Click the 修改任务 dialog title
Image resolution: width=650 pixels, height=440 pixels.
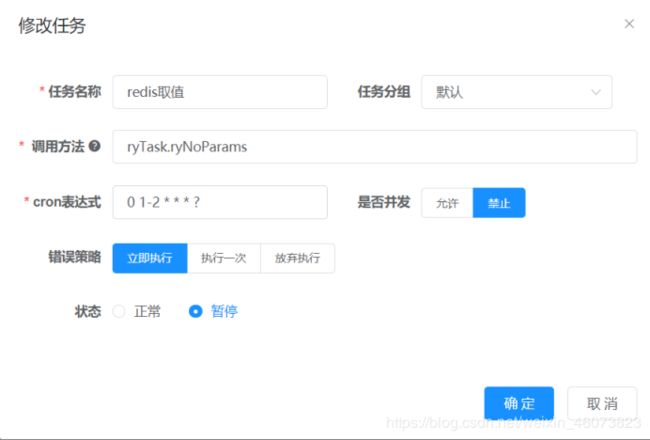[52, 25]
